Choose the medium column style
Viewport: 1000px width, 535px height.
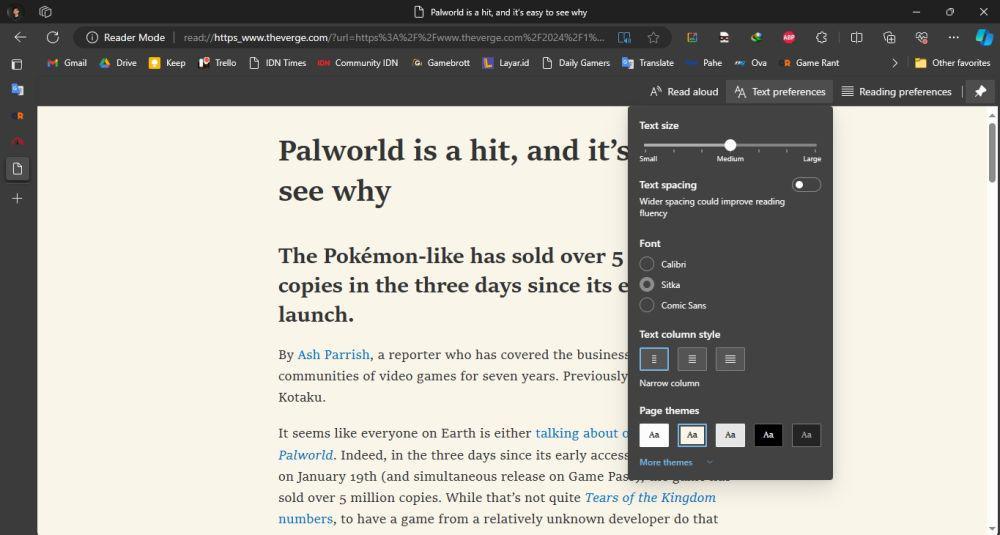[x=692, y=359]
